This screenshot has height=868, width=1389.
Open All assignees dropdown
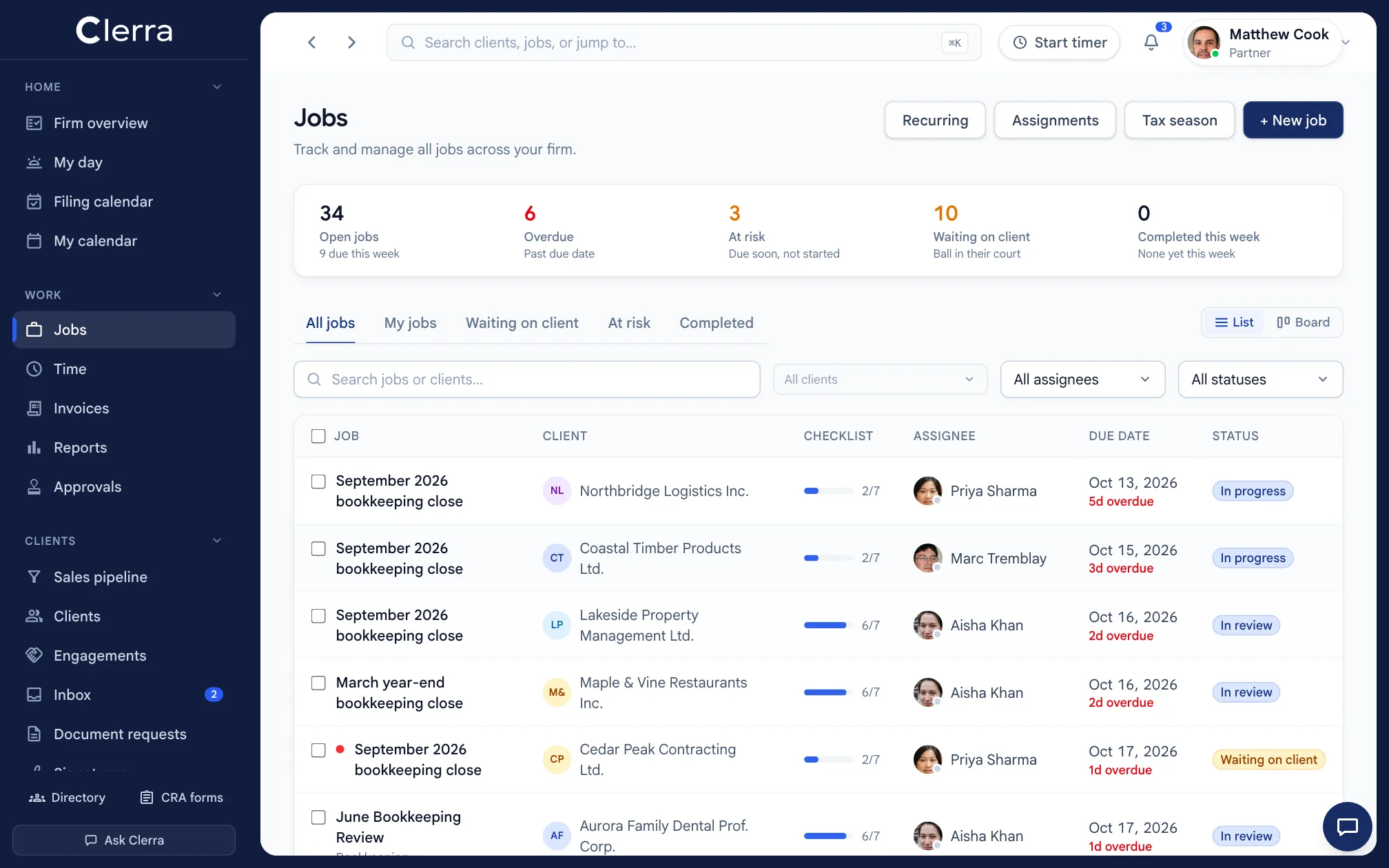pyautogui.click(x=1082, y=380)
